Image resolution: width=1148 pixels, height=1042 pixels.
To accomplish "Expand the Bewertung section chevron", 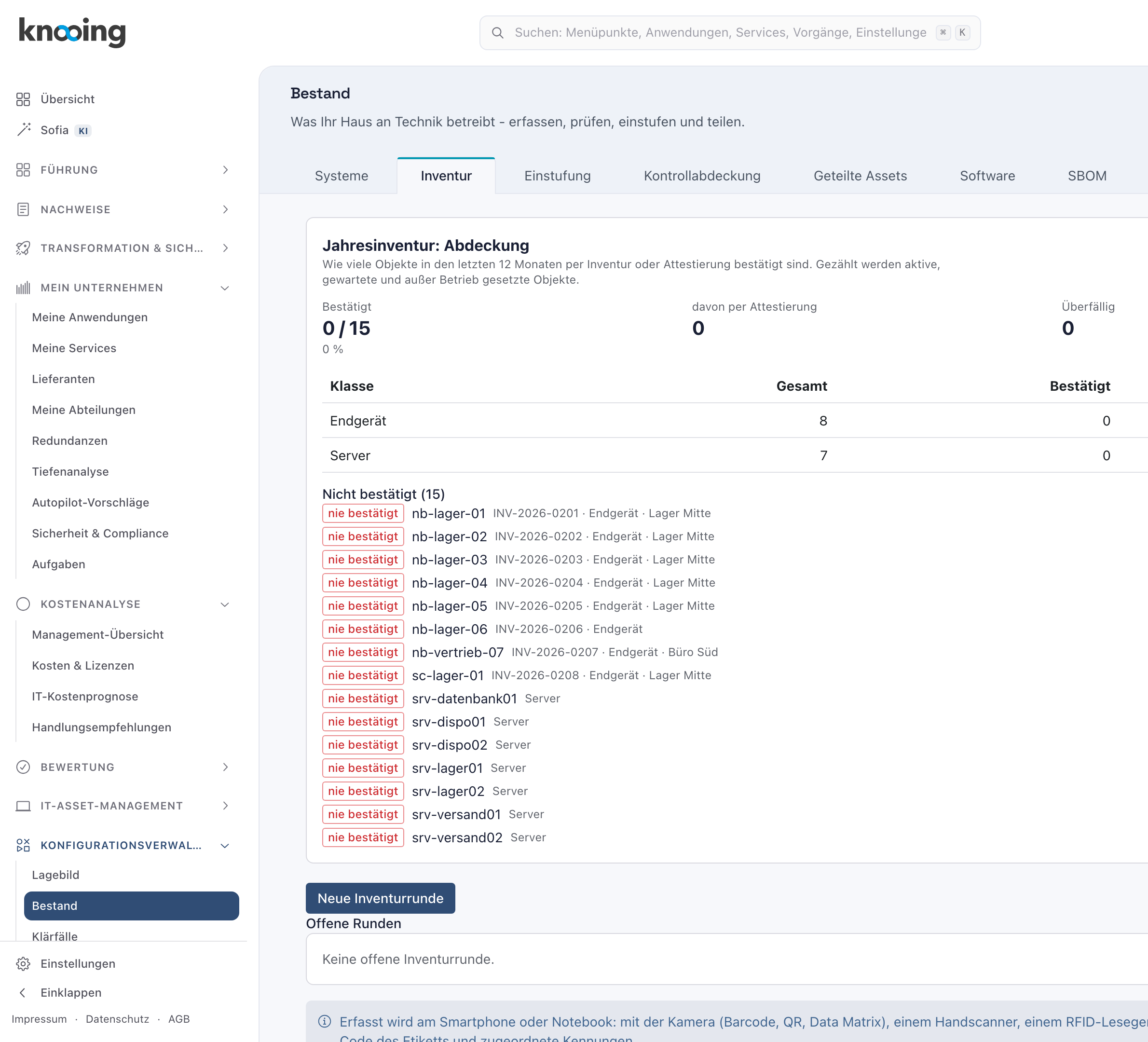I will 226,767.
